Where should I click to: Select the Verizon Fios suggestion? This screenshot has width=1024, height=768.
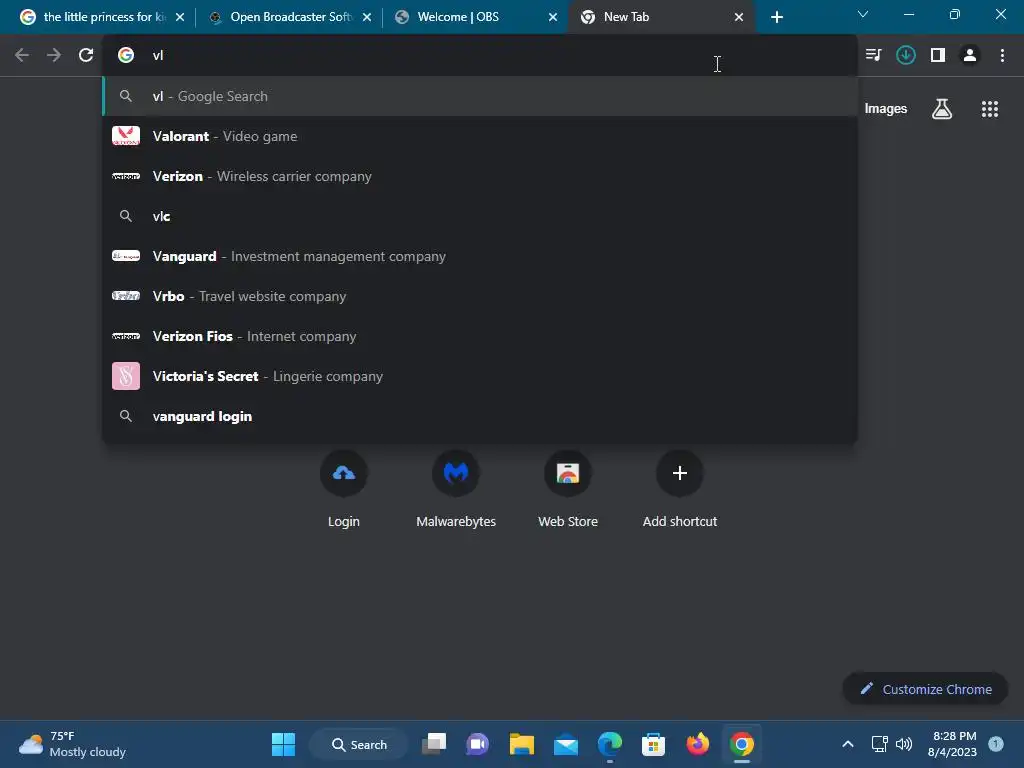480,336
